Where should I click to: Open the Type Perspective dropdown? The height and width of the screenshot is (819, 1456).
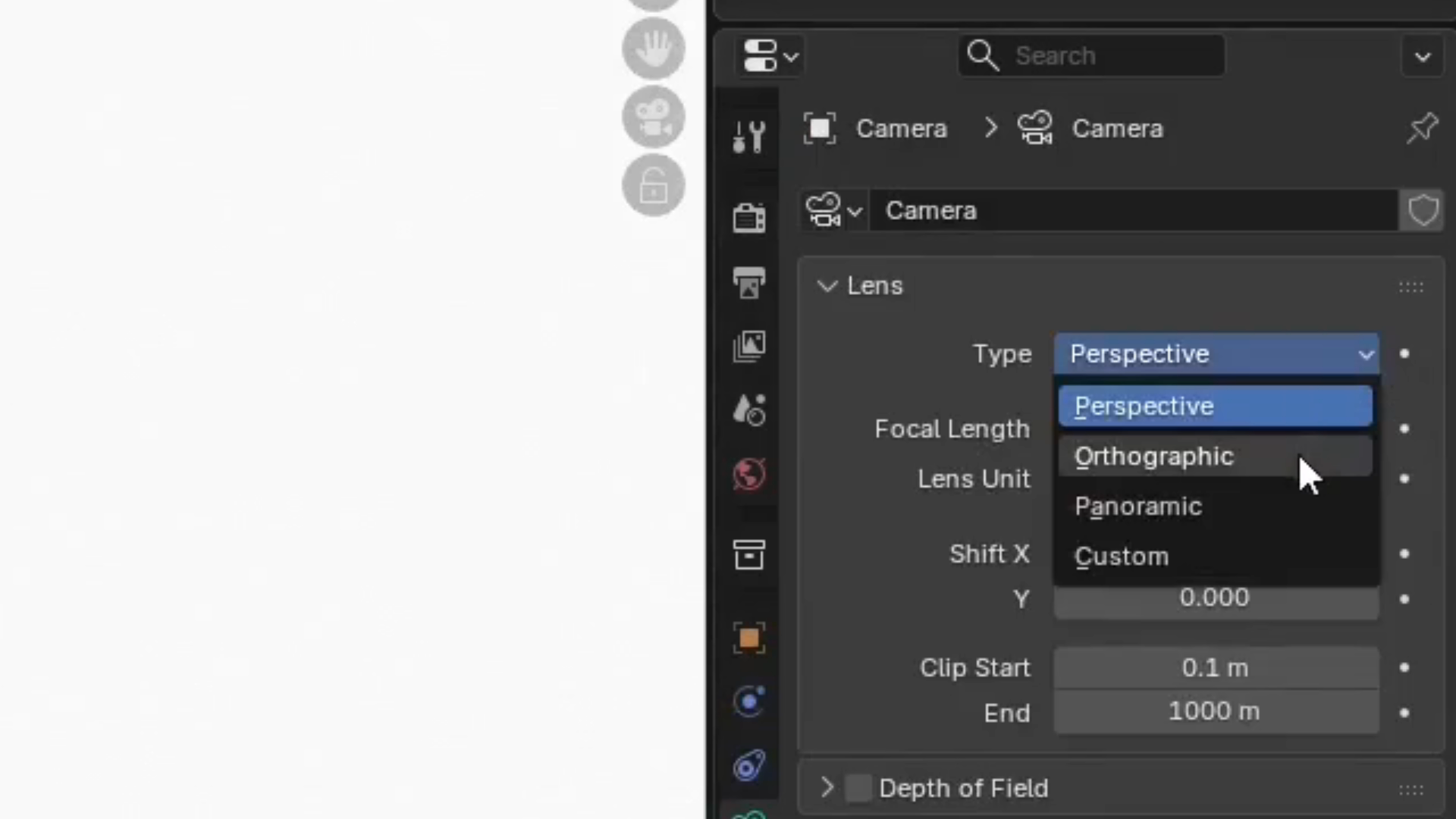1216,354
